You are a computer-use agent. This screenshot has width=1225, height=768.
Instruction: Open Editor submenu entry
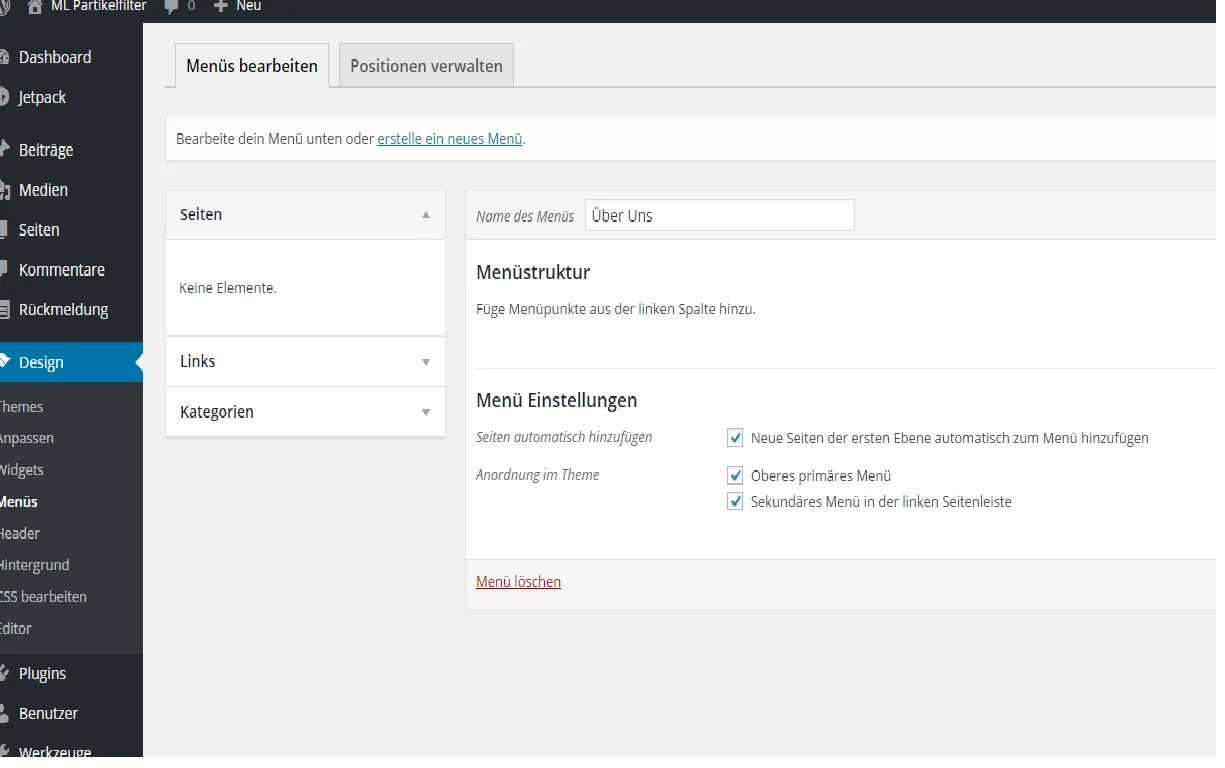pos(15,629)
